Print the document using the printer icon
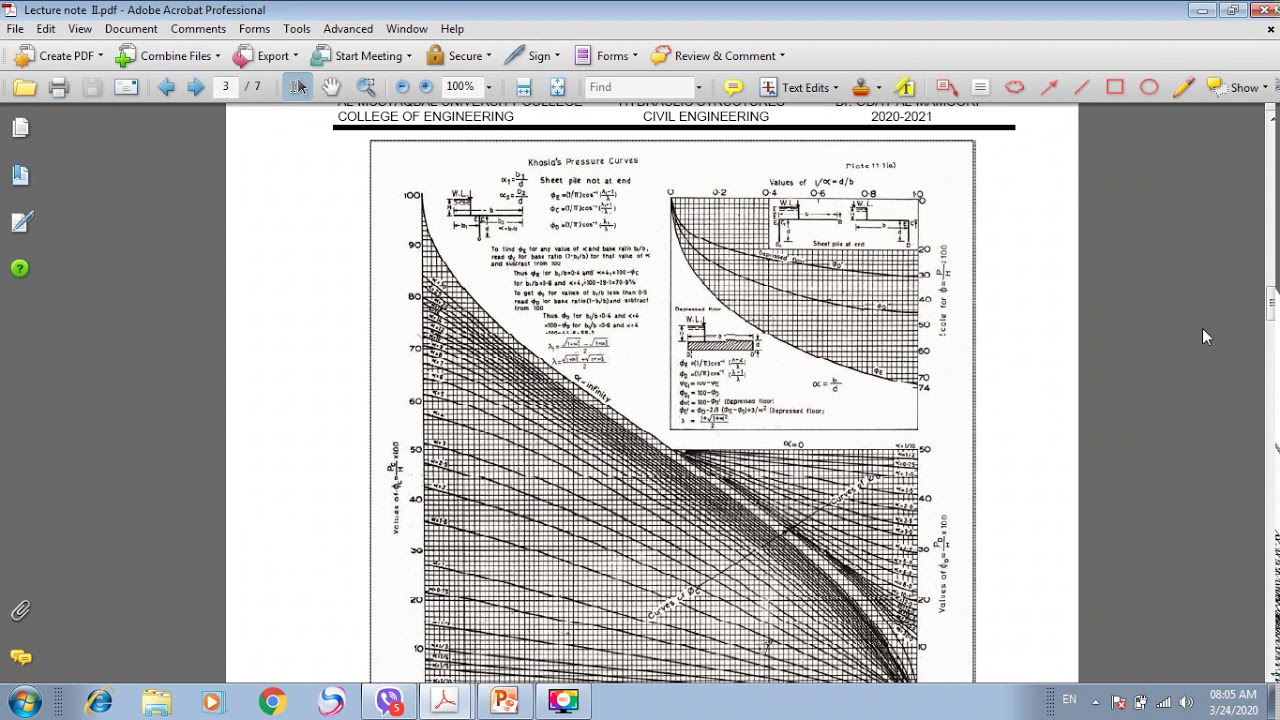 (58, 87)
